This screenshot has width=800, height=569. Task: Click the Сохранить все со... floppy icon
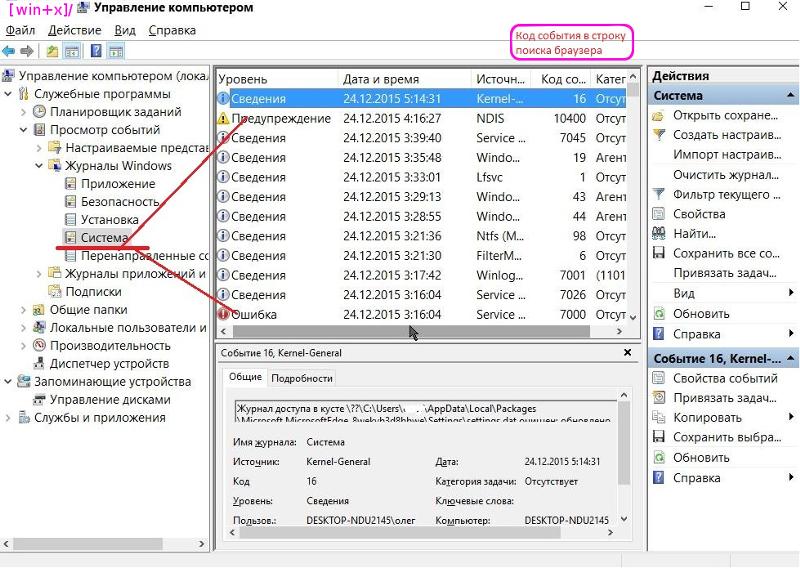coord(659,253)
